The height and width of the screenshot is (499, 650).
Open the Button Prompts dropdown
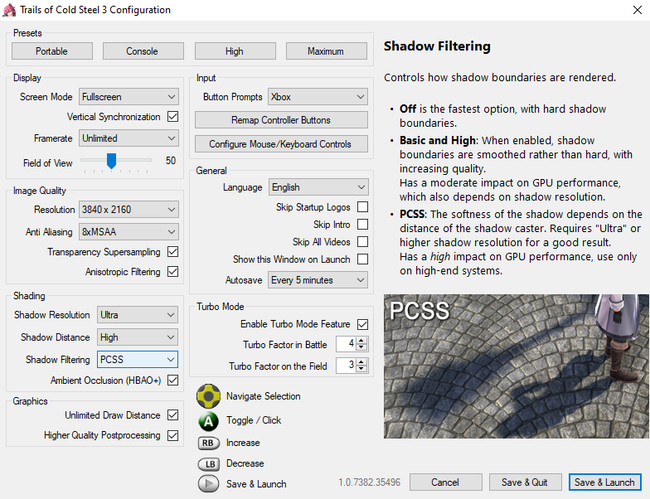318,97
